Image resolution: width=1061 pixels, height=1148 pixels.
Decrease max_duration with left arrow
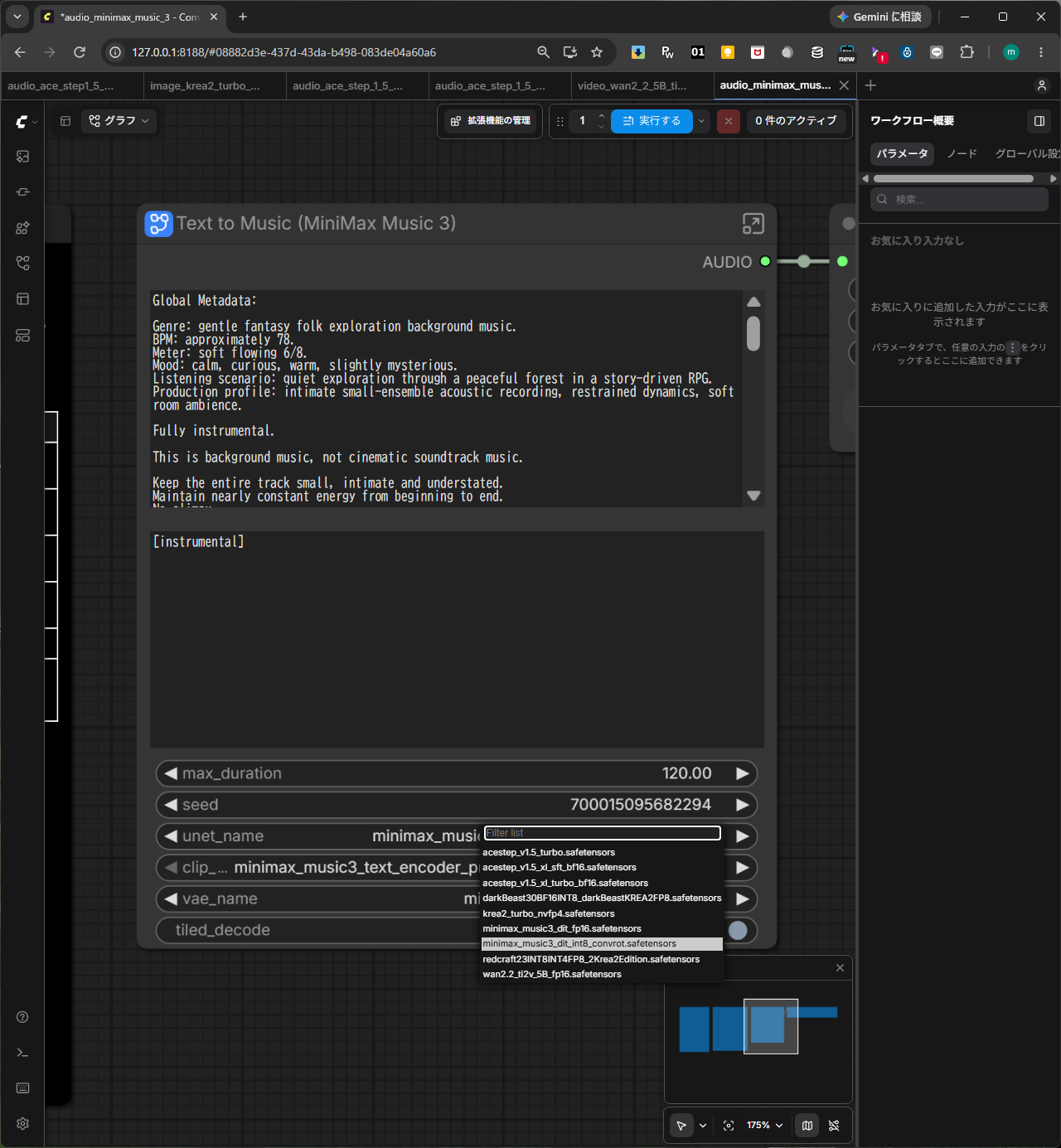171,773
